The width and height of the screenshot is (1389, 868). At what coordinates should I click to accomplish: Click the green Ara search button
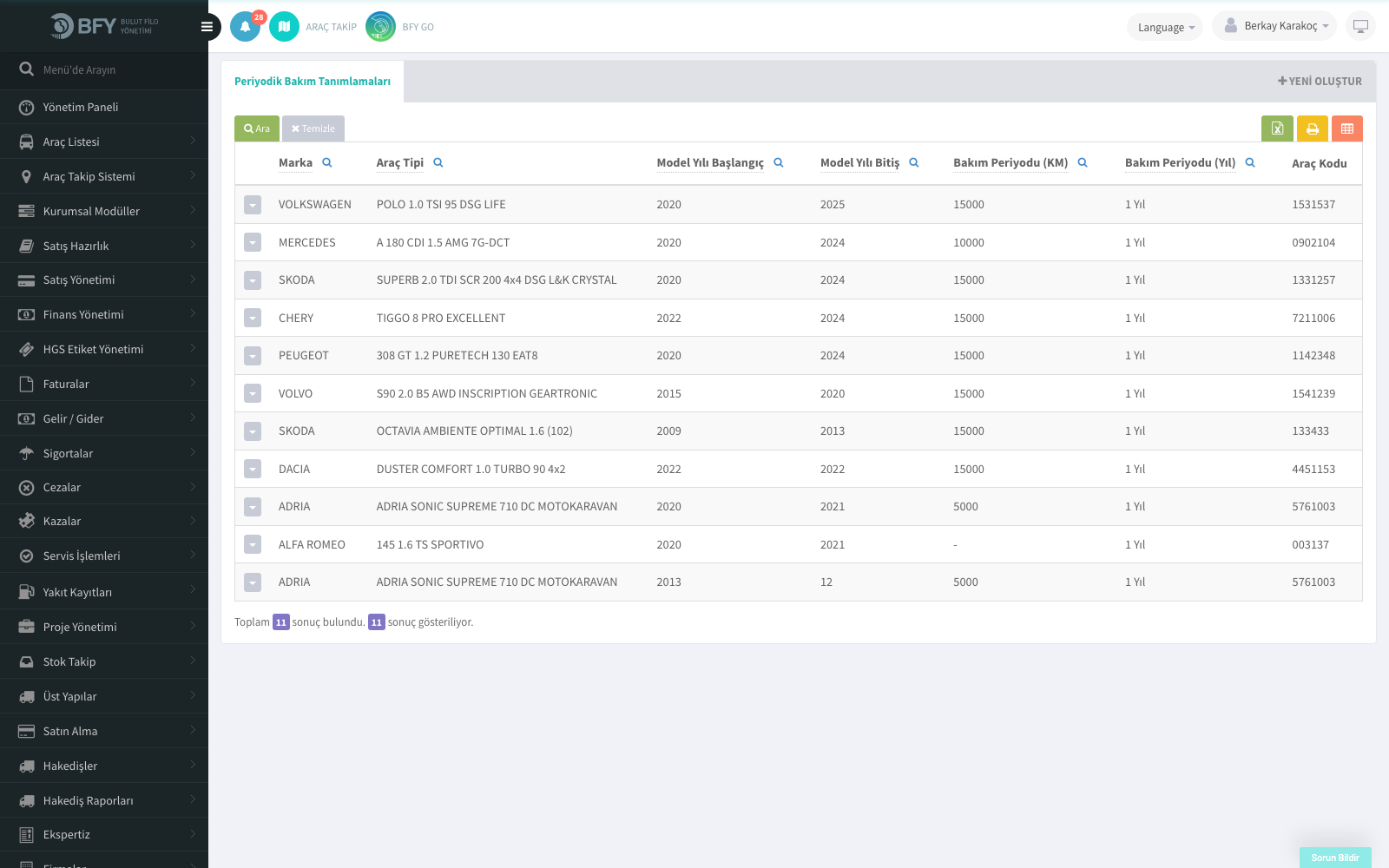coord(257,128)
